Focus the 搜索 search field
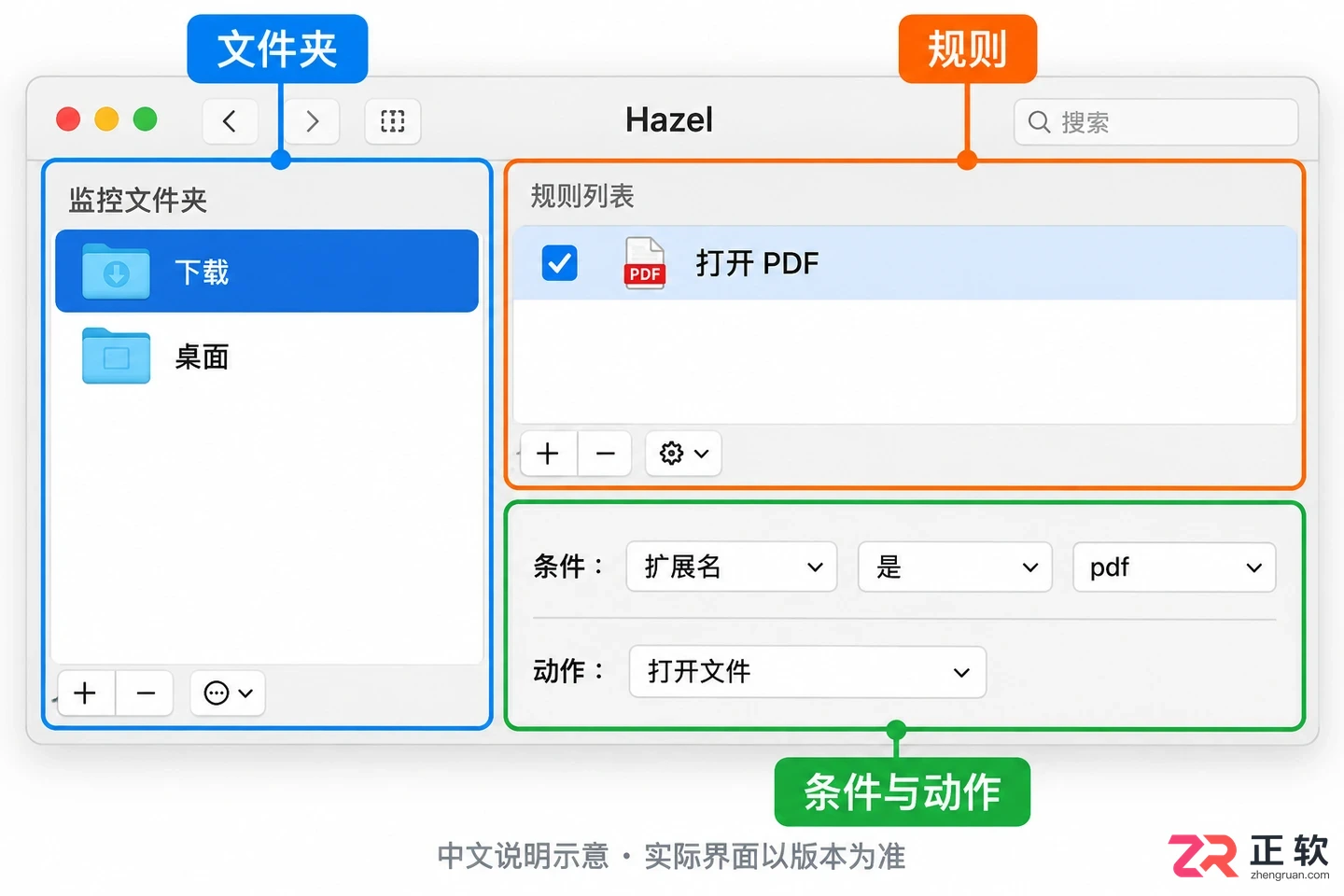1344x896 pixels. [1155, 122]
